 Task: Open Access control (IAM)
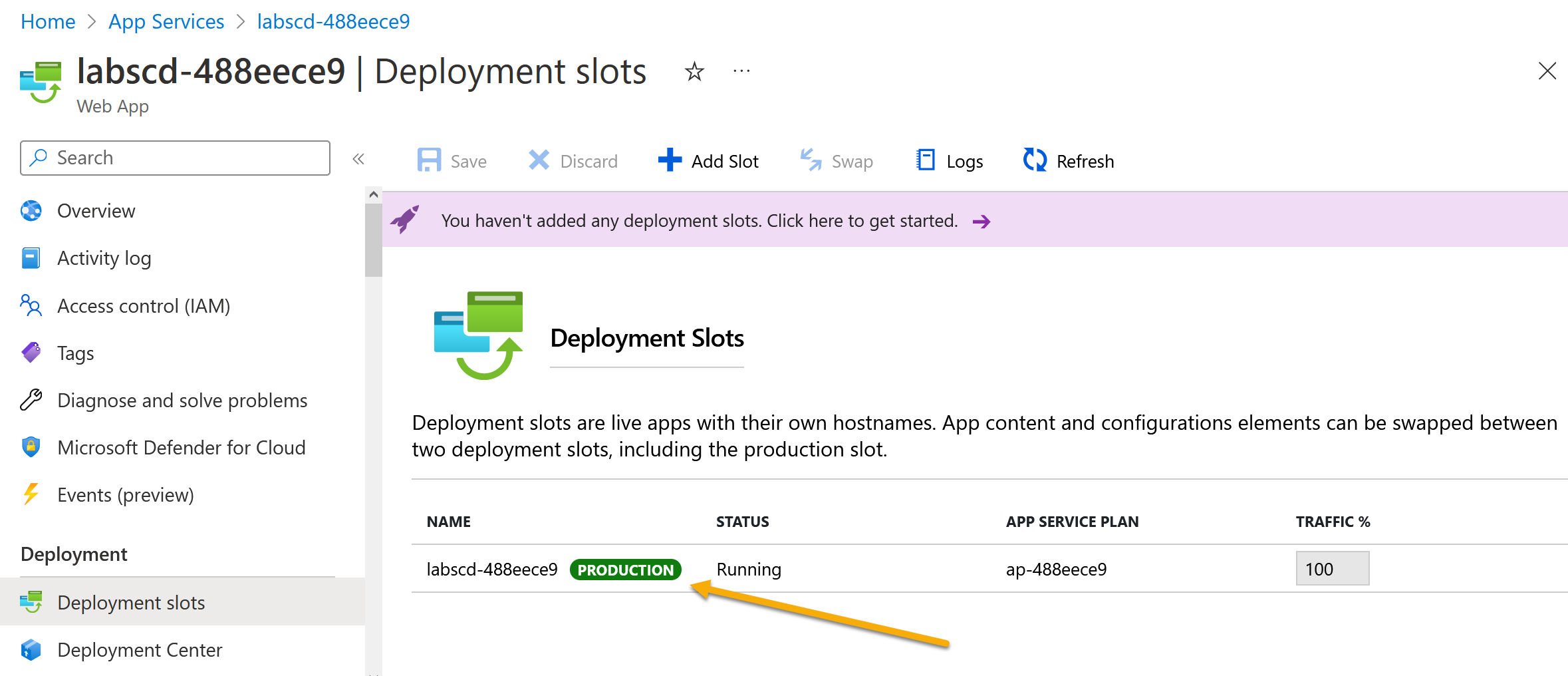pyautogui.click(x=144, y=306)
